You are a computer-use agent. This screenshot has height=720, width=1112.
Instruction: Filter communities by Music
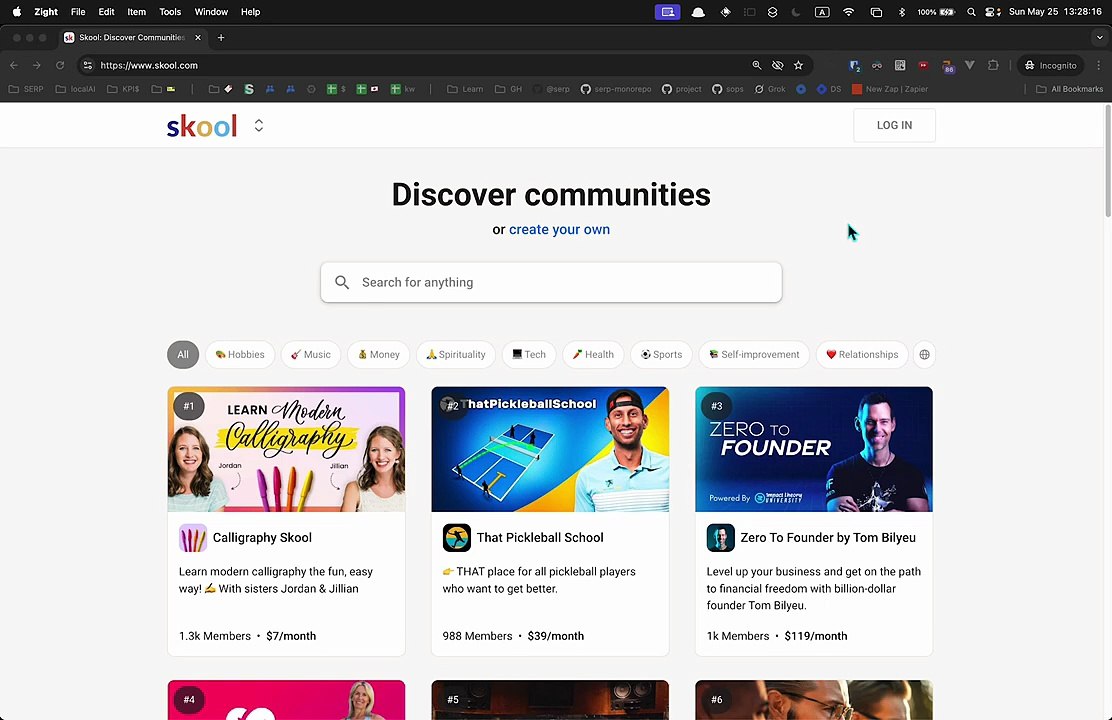pyautogui.click(x=311, y=355)
